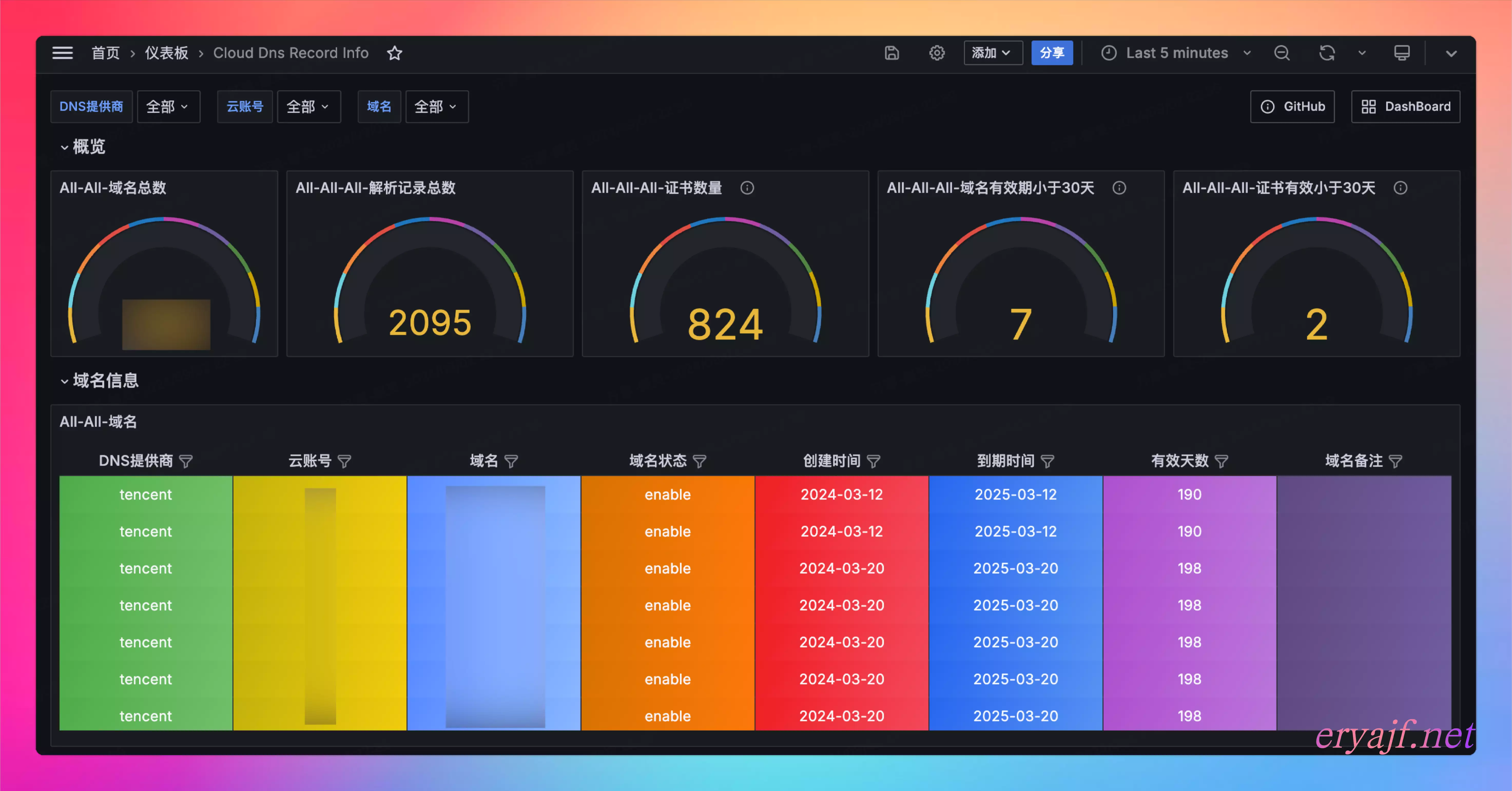1512x791 pixels.
Task: Refresh the dashboard
Action: (x=1326, y=53)
